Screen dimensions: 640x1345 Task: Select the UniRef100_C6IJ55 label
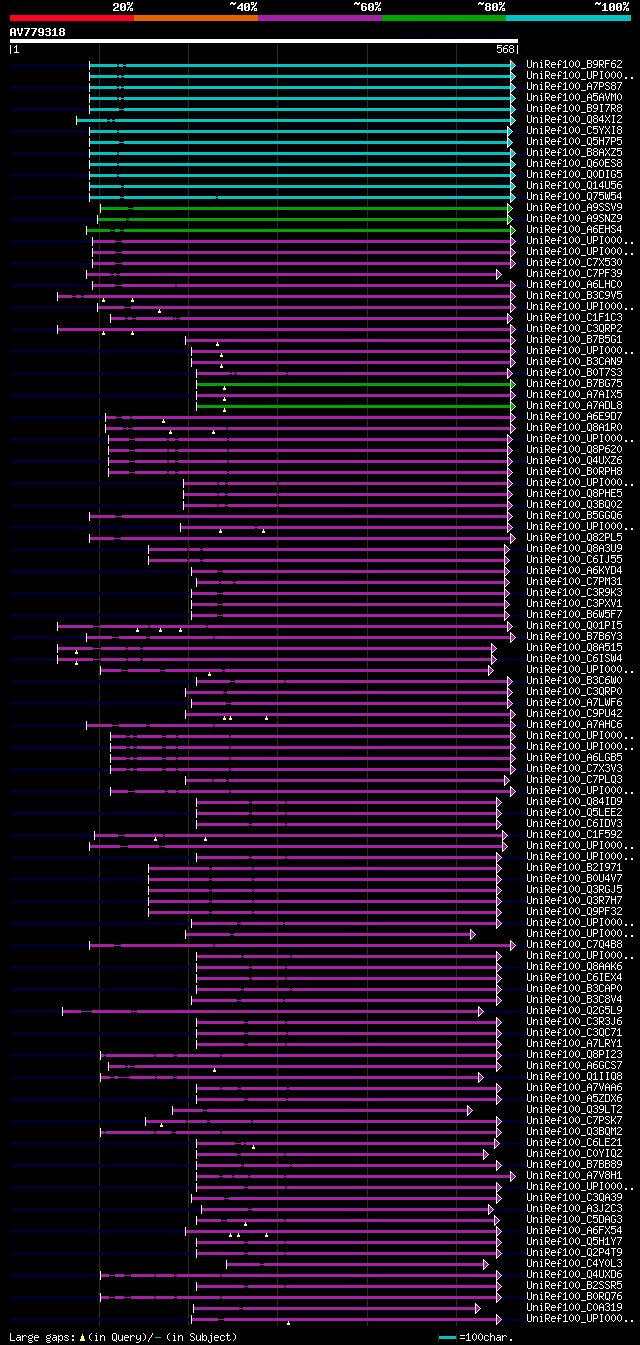574,560
